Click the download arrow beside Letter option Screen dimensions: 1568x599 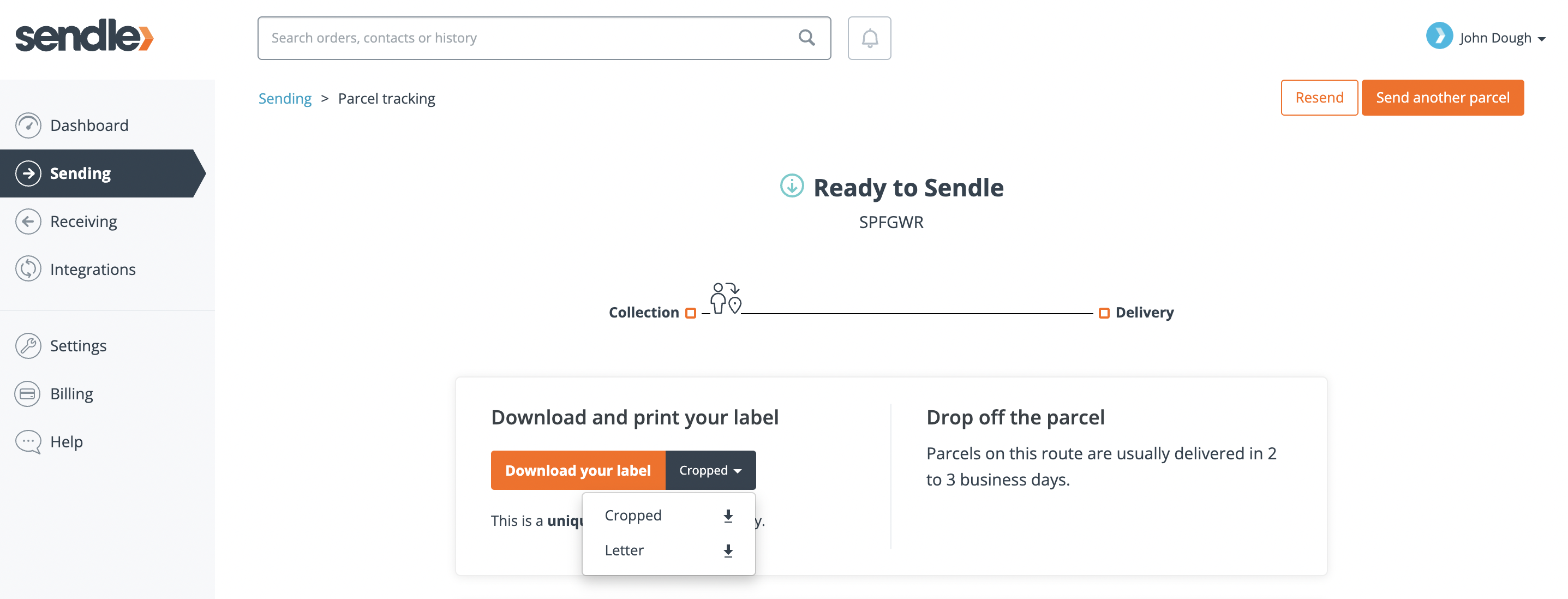pyautogui.click(x=728, y=551)
